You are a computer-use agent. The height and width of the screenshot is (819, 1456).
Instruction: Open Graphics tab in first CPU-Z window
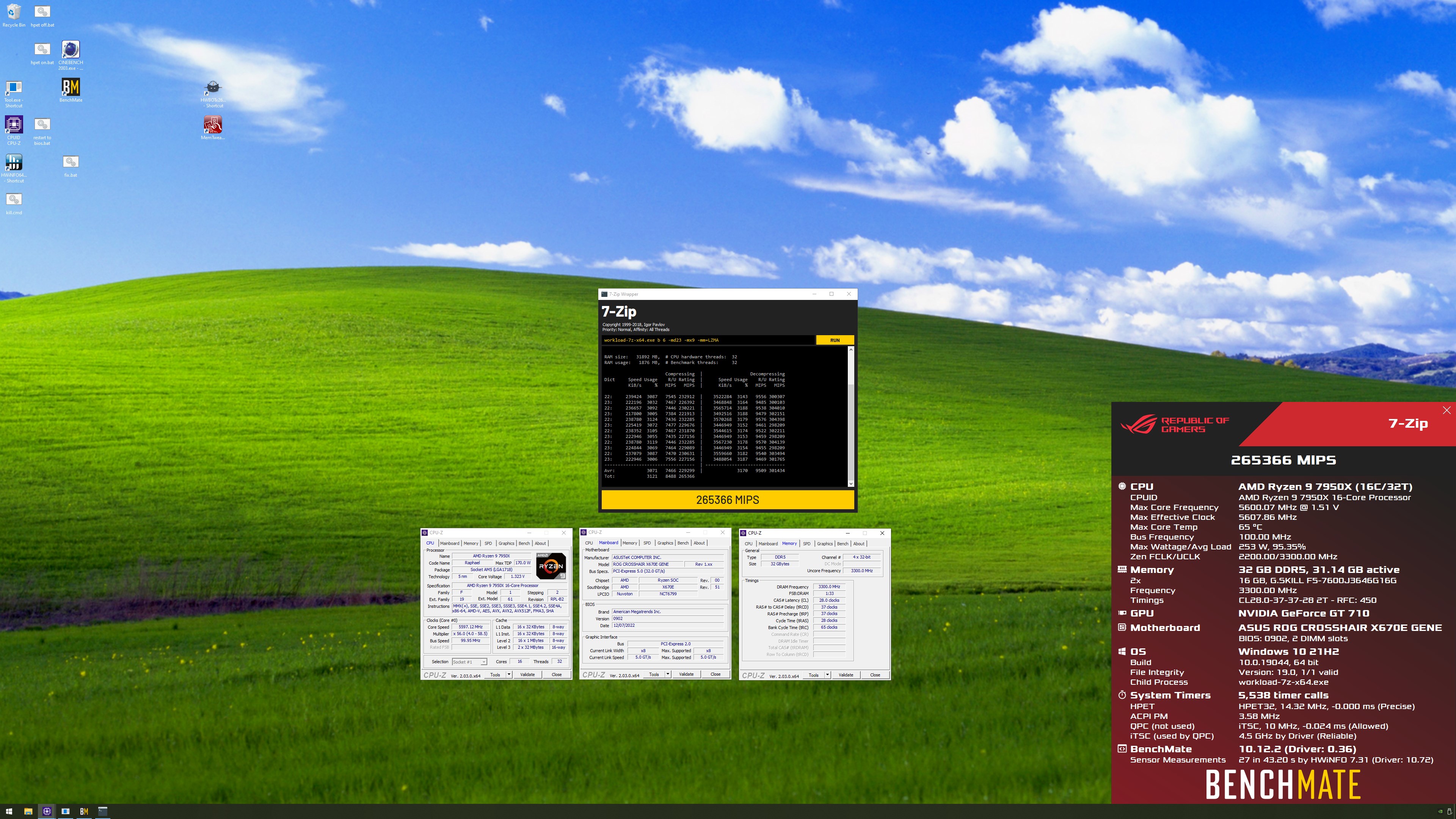pyautogui.click(x=507, y=543)
